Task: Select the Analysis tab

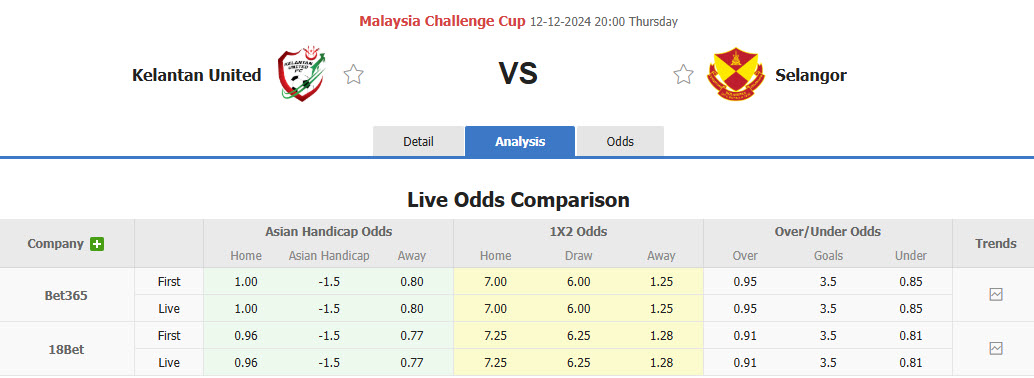Action: point(520,141)
